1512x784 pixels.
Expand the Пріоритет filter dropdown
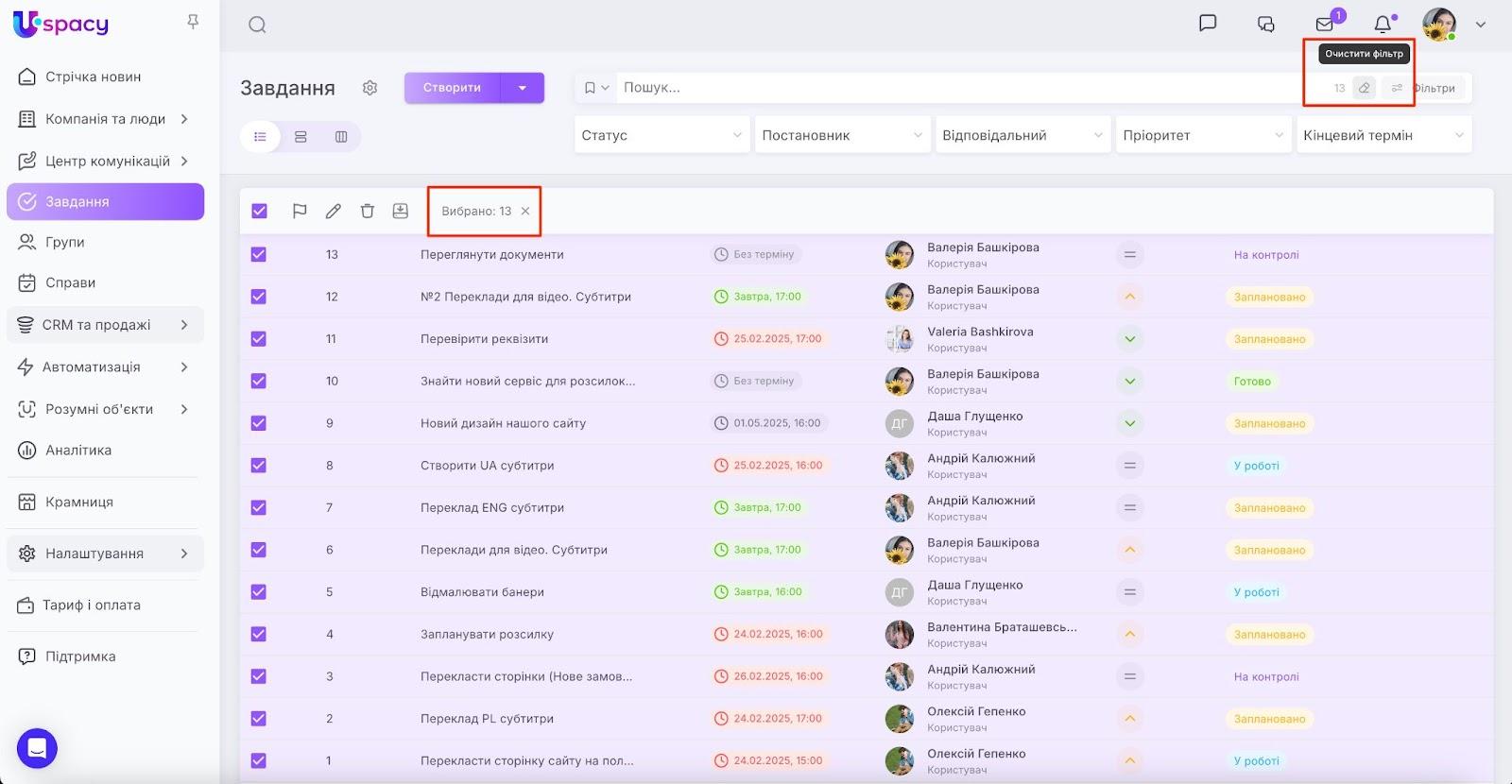[x=1202, y=135]
